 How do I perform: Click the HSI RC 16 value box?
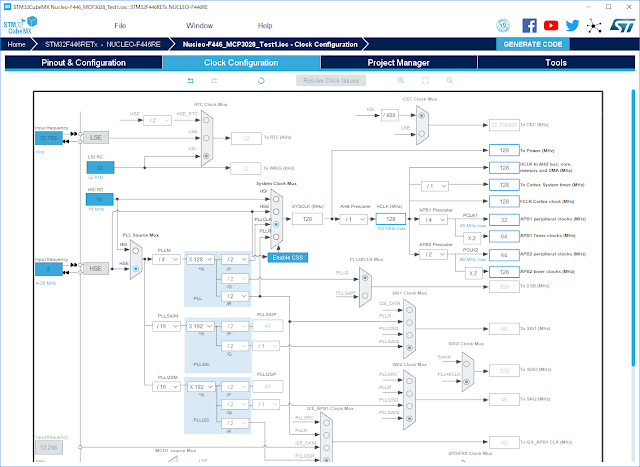coord(100,200)
